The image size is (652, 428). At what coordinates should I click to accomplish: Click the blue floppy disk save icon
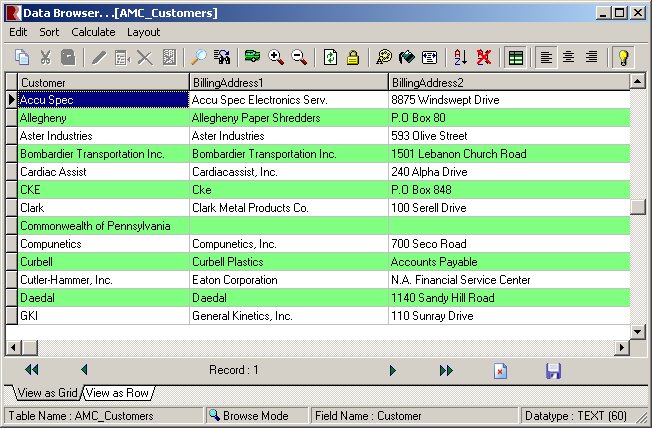[x=553, y=371]
